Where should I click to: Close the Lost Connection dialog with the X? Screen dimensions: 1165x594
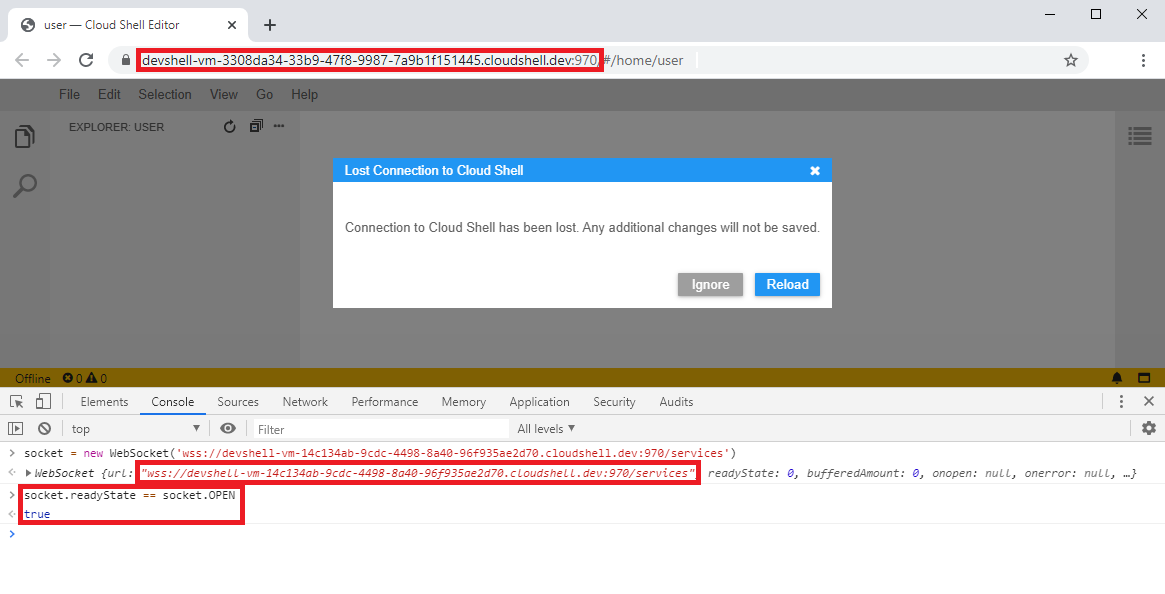tap(815, 171)
